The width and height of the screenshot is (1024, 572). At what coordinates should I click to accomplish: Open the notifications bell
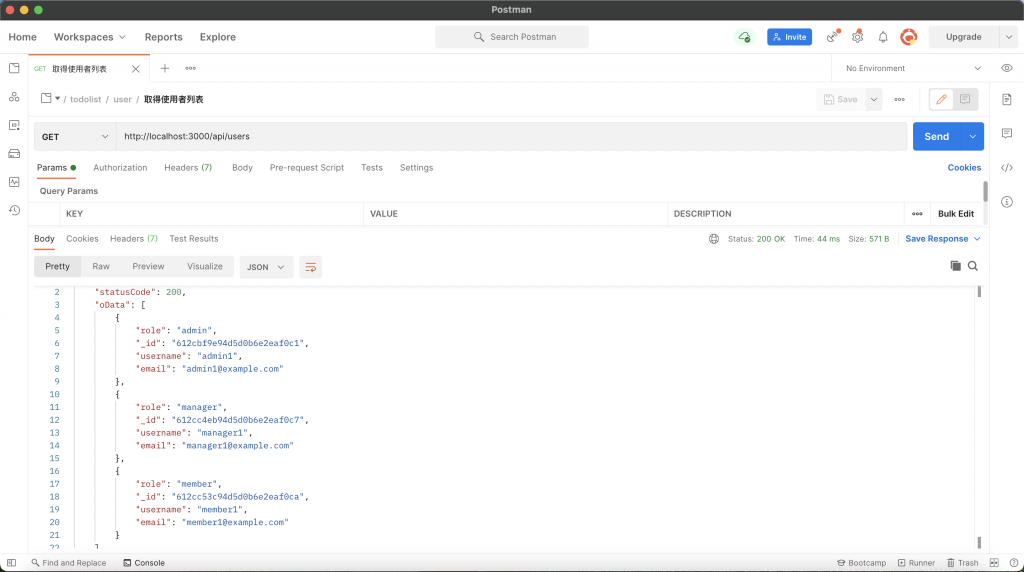pos(883,37)
